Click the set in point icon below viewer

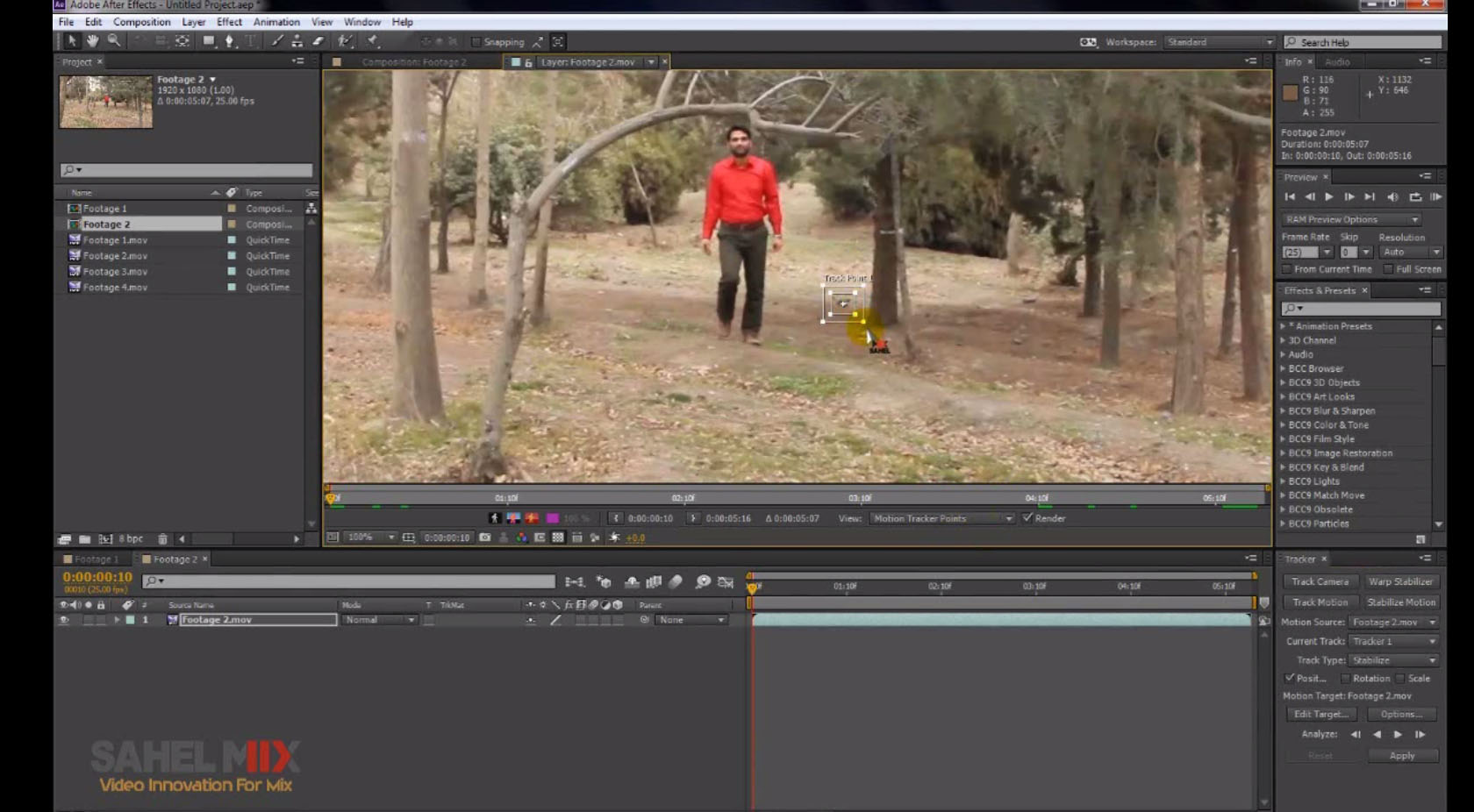pos(616,518)
